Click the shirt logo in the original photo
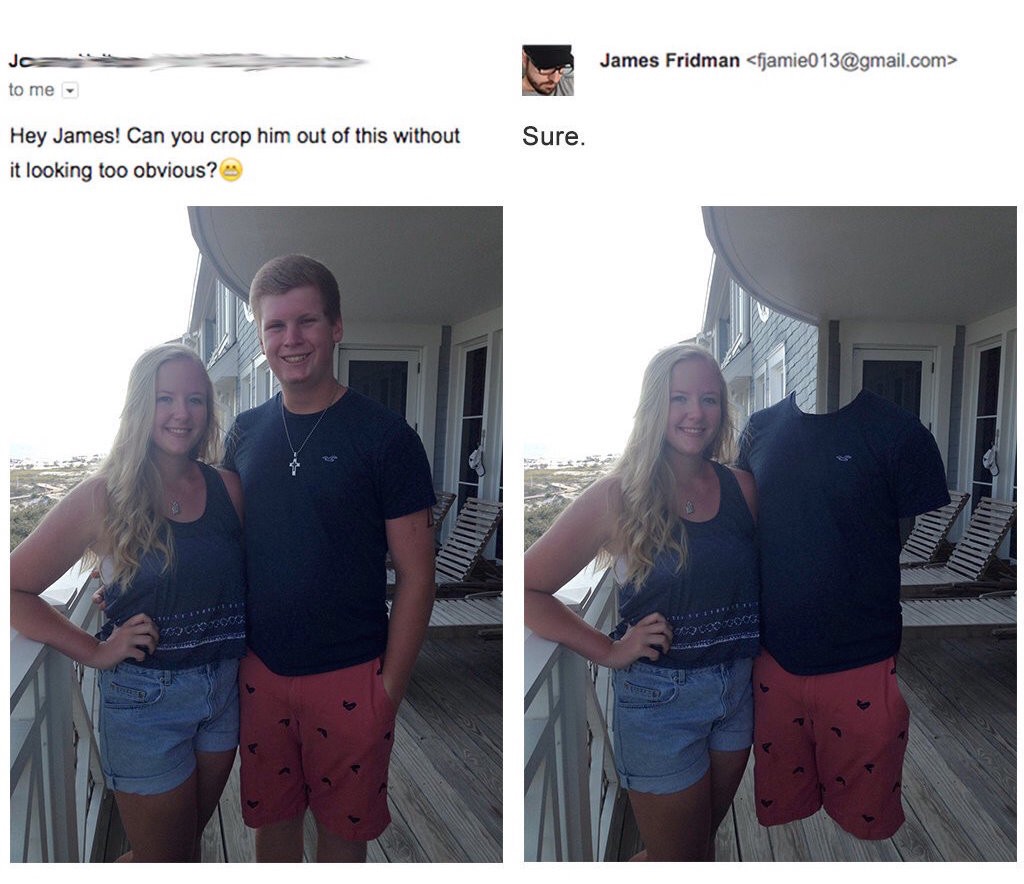 coord(328,459)
